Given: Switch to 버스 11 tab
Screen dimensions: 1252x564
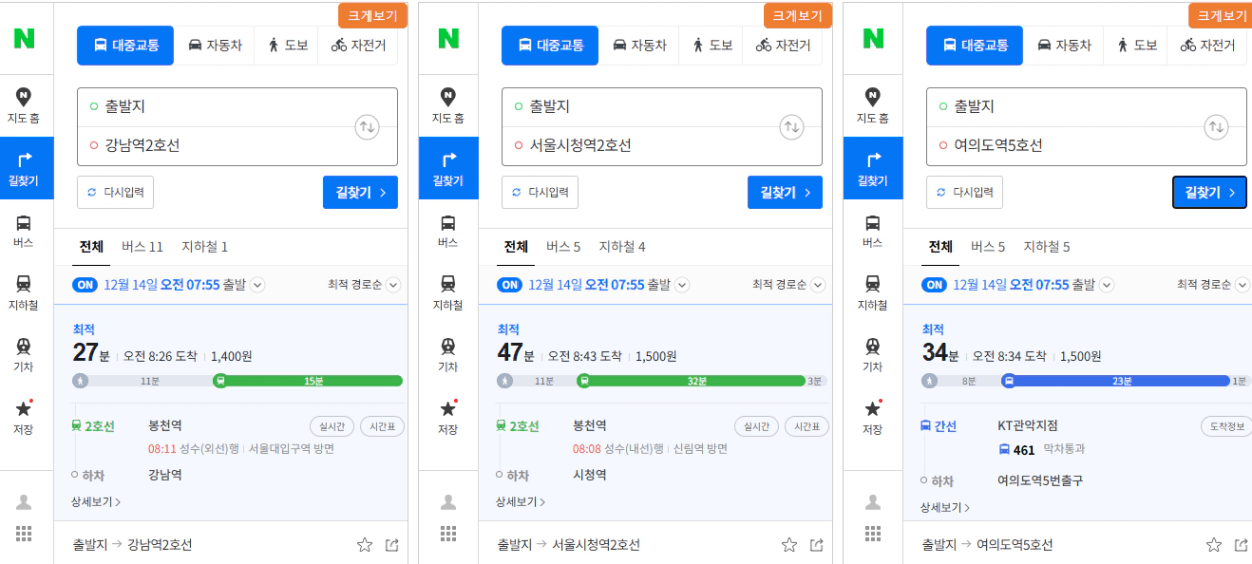Looking at the screenshot, I should (142, 247).
